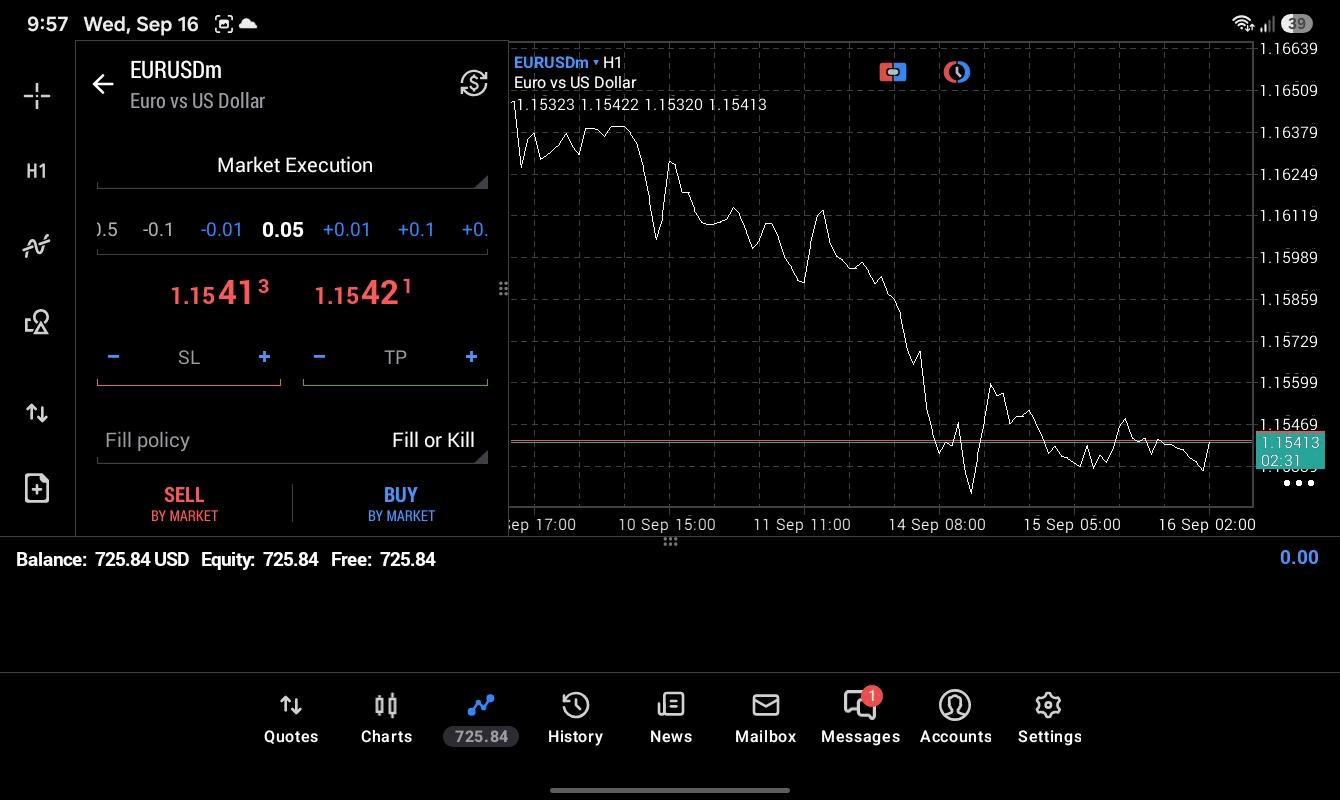Tap the bid price 1.15413
The image size is (1340, 800).
pos(220,293)
